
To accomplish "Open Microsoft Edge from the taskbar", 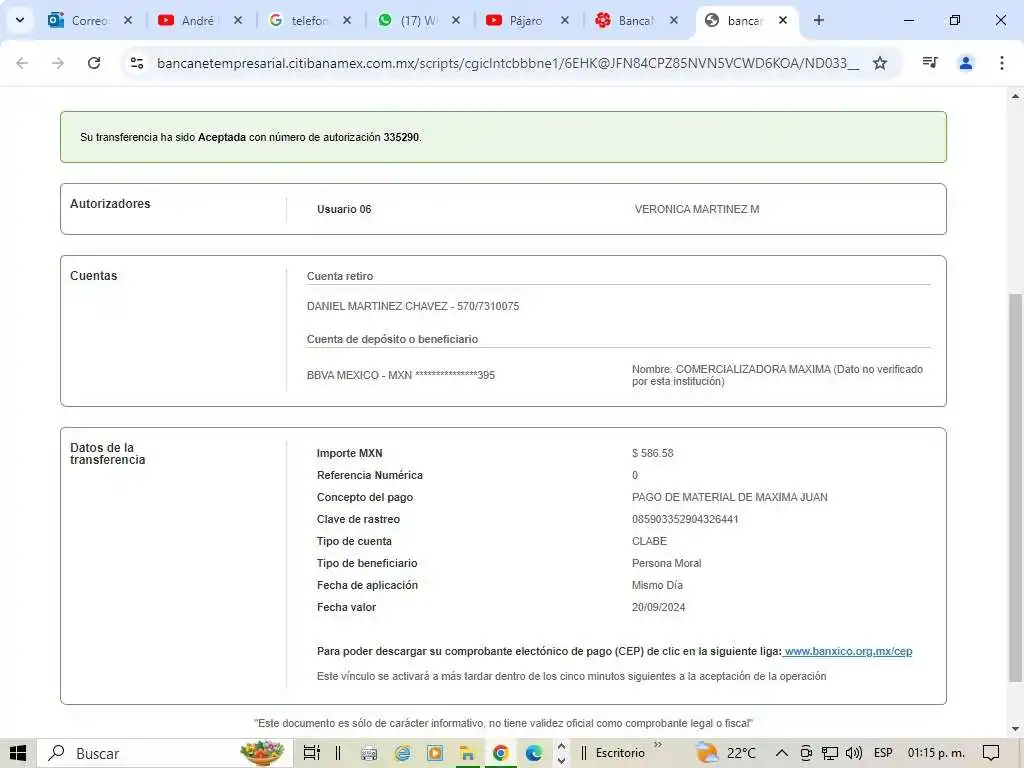I will (534, 753).
